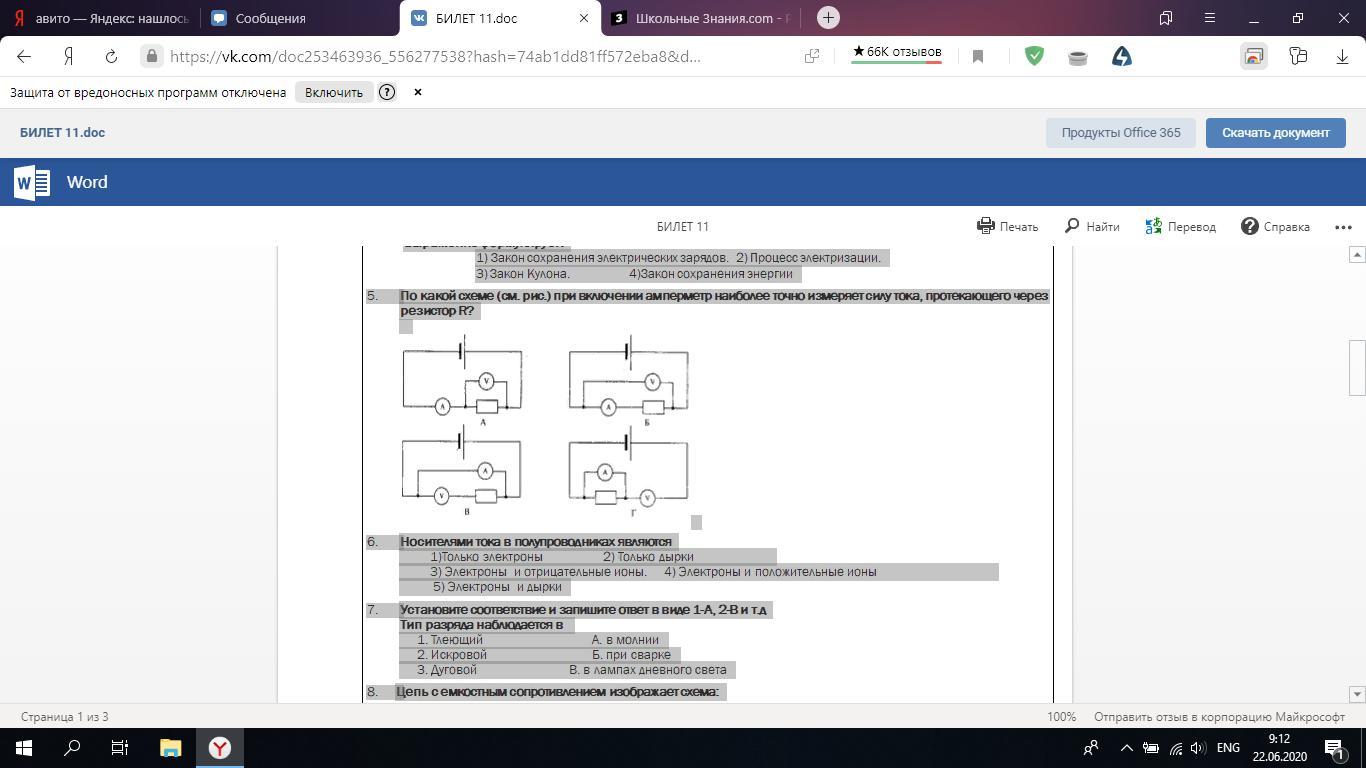Image resolution: width=1366 pixels, height=768 pixels.
Task: Go back with the browser back arrow
Action: (x=24, y=56)
